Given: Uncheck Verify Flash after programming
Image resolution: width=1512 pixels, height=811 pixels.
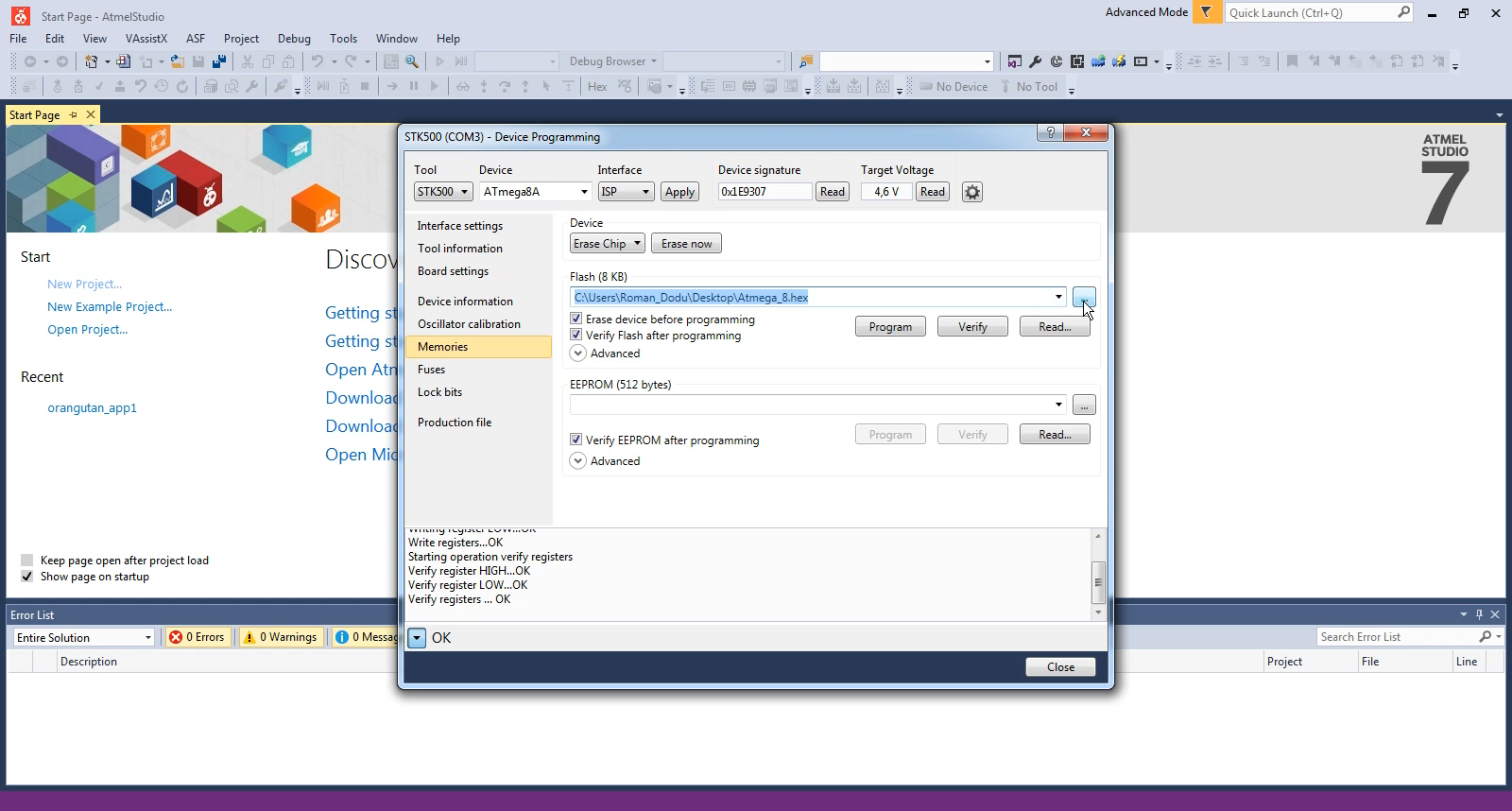Looking at the screenshot, I should [576, 336].
